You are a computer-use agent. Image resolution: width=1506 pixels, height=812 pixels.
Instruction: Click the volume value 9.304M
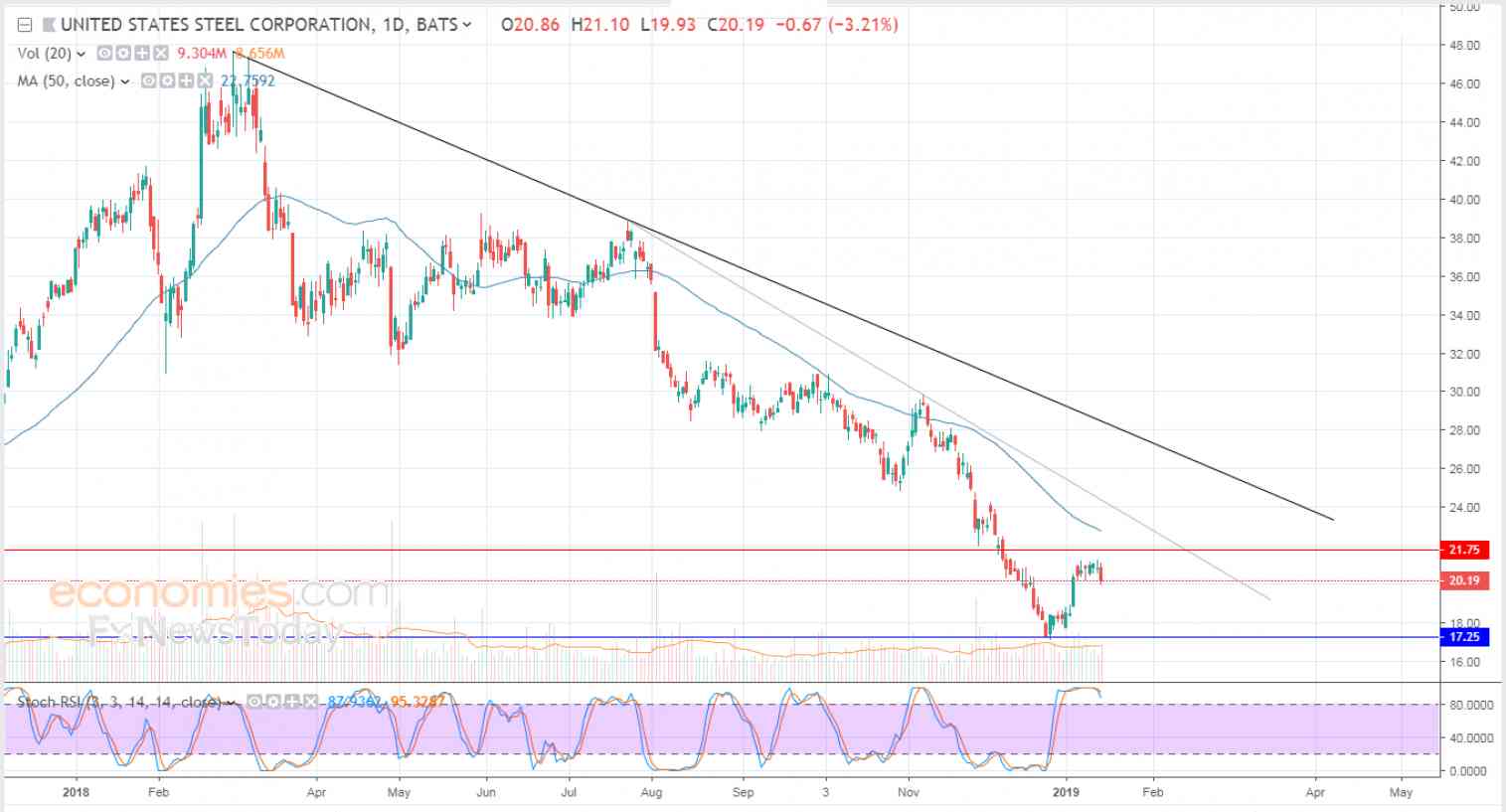(203, 54)
